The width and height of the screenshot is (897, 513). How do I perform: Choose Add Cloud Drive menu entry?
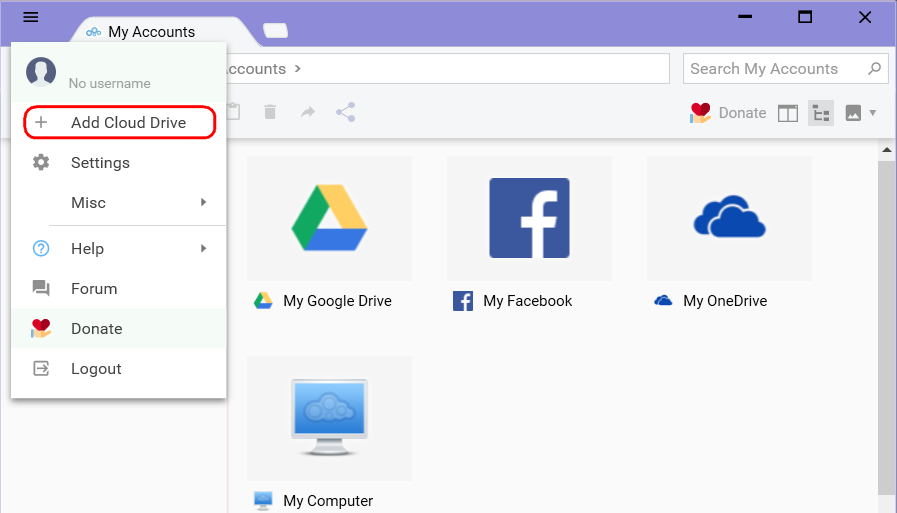(120, 122)
